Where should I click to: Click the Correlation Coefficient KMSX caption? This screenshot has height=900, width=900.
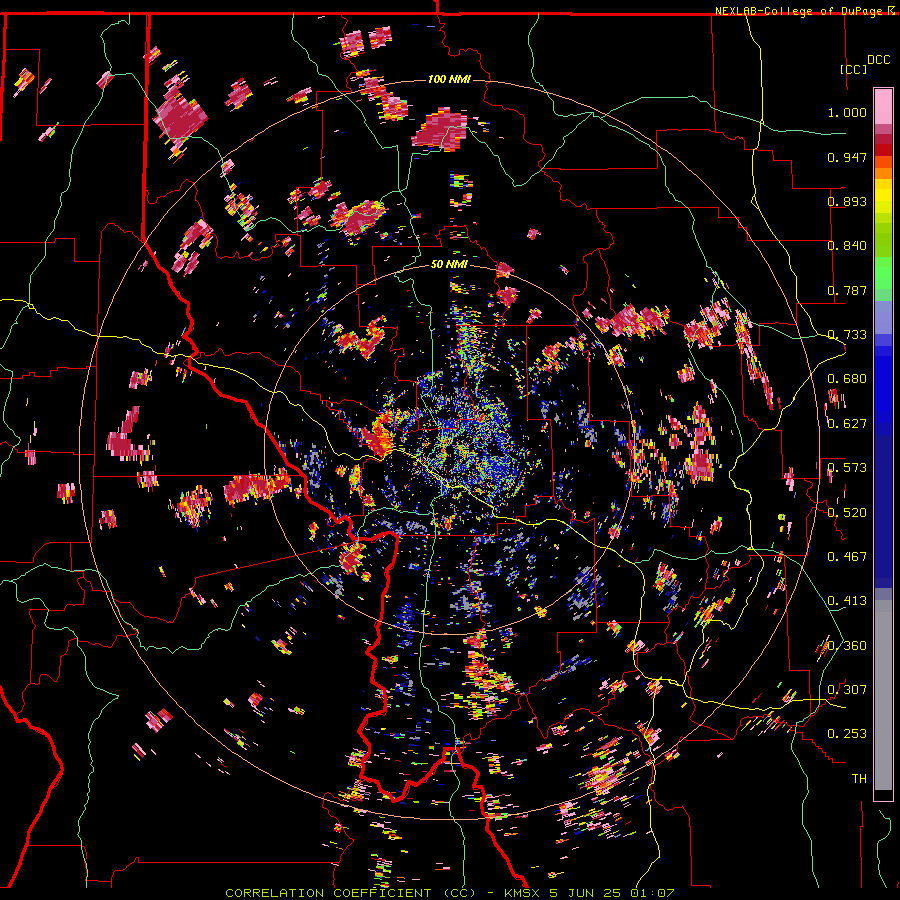coord(449,893)
